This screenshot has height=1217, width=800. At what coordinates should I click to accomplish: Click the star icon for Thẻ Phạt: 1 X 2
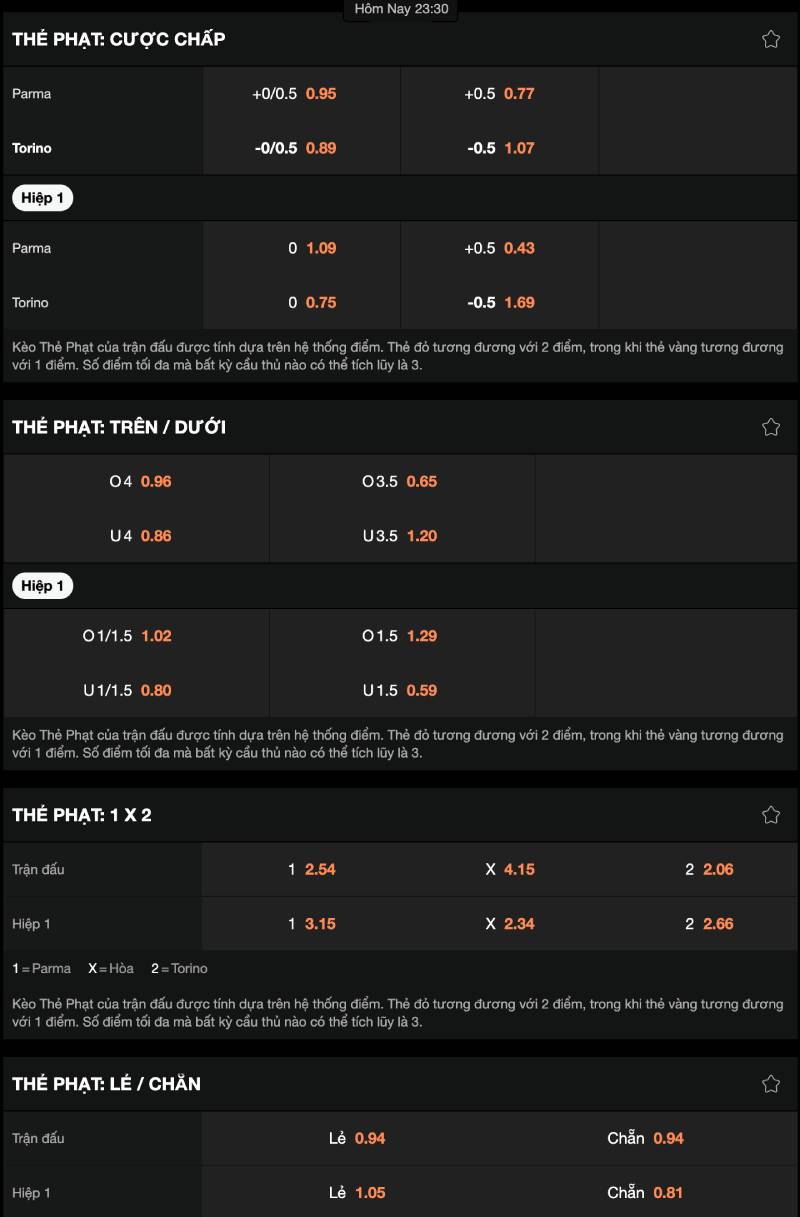pos(771,815)
